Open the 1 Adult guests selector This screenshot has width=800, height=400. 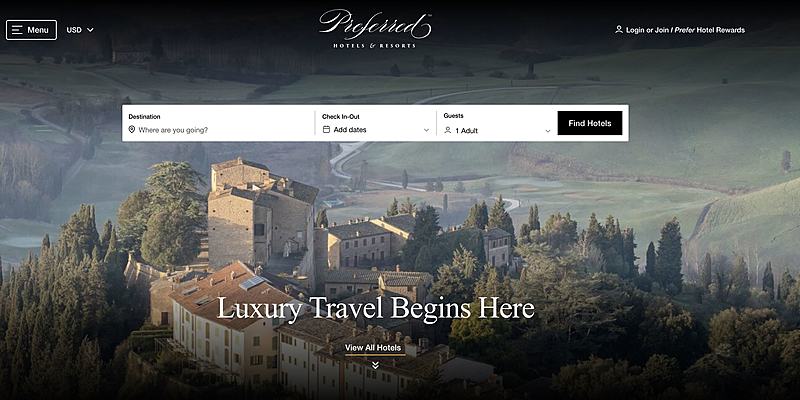coord(497,131)
